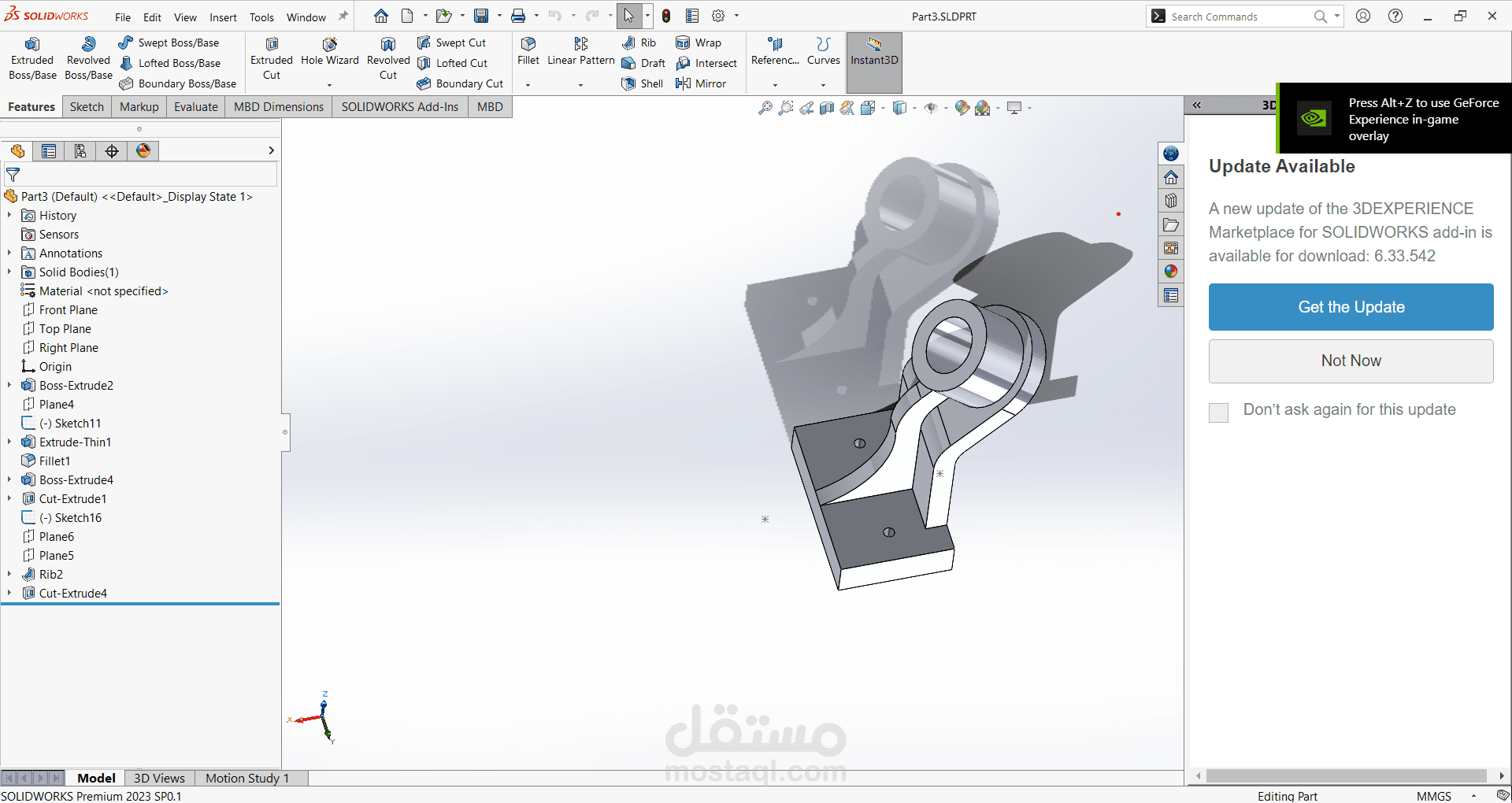Select the Extruded Cut tool
The height and width of the screenshot is (803, 1512).
(x=272, y=58)
